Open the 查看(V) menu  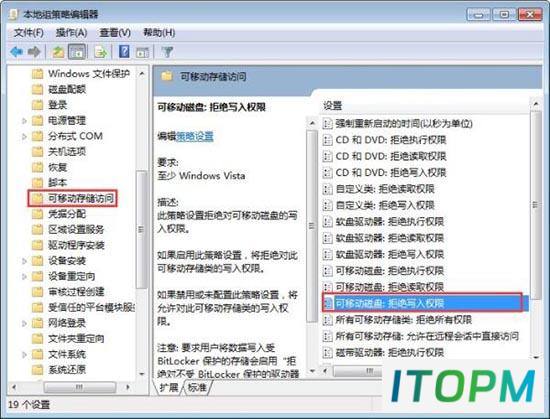(115, 33)
